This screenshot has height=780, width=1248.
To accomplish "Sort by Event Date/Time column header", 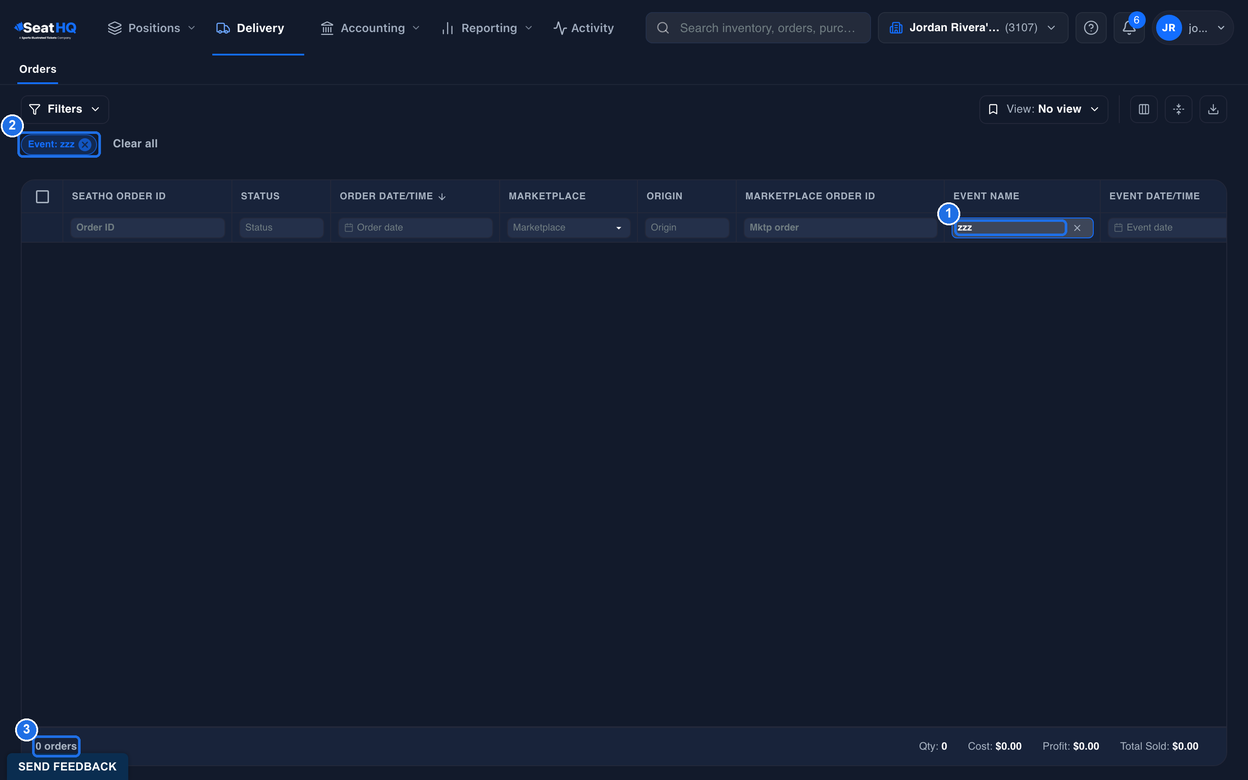I will click(1154, 196).
